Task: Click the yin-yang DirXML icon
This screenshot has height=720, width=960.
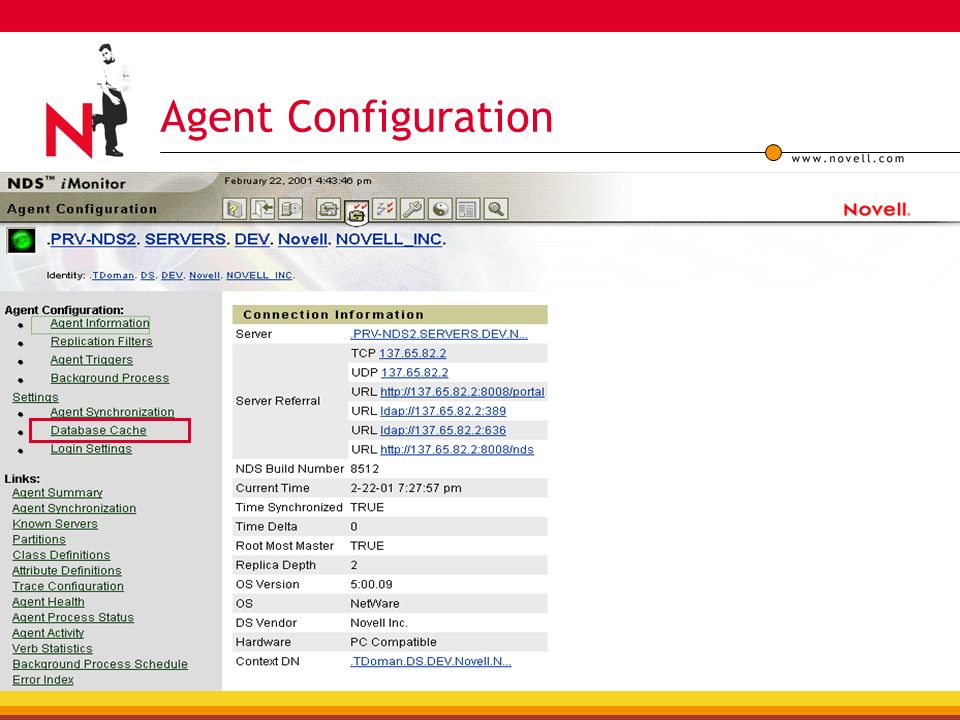Action: pos(440,209)
